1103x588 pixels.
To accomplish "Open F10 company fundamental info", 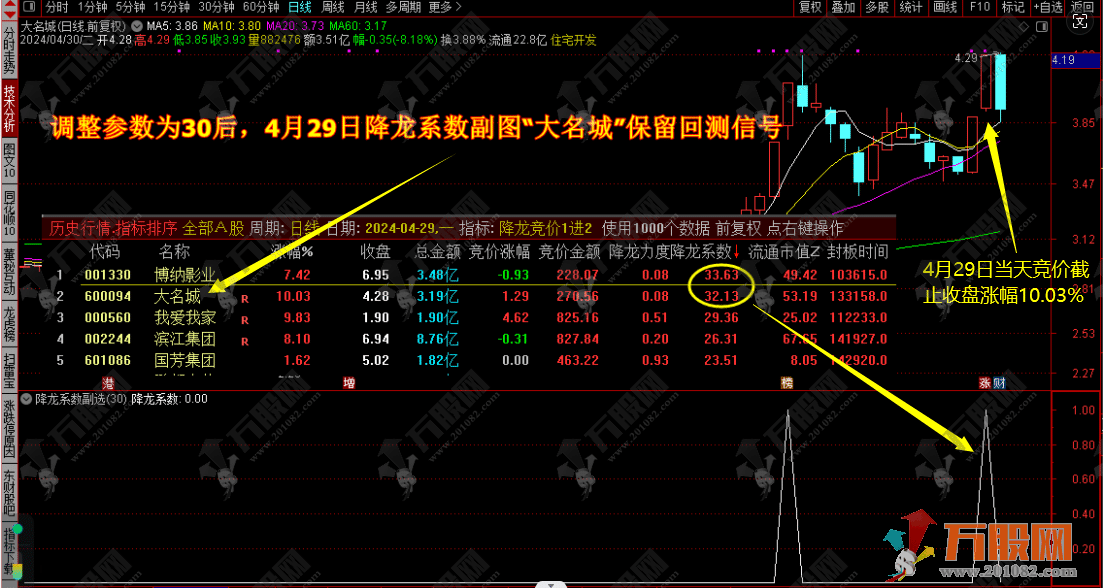I will [x=979, y=8].
